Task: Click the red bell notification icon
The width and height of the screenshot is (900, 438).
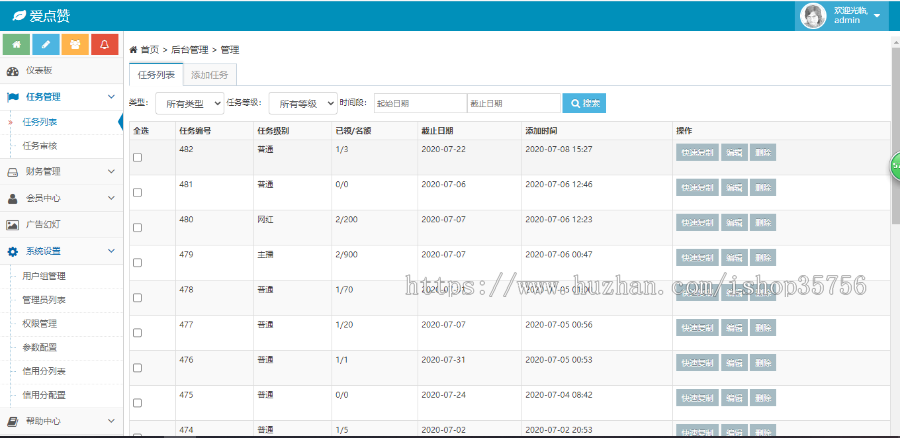Action: 105,45
